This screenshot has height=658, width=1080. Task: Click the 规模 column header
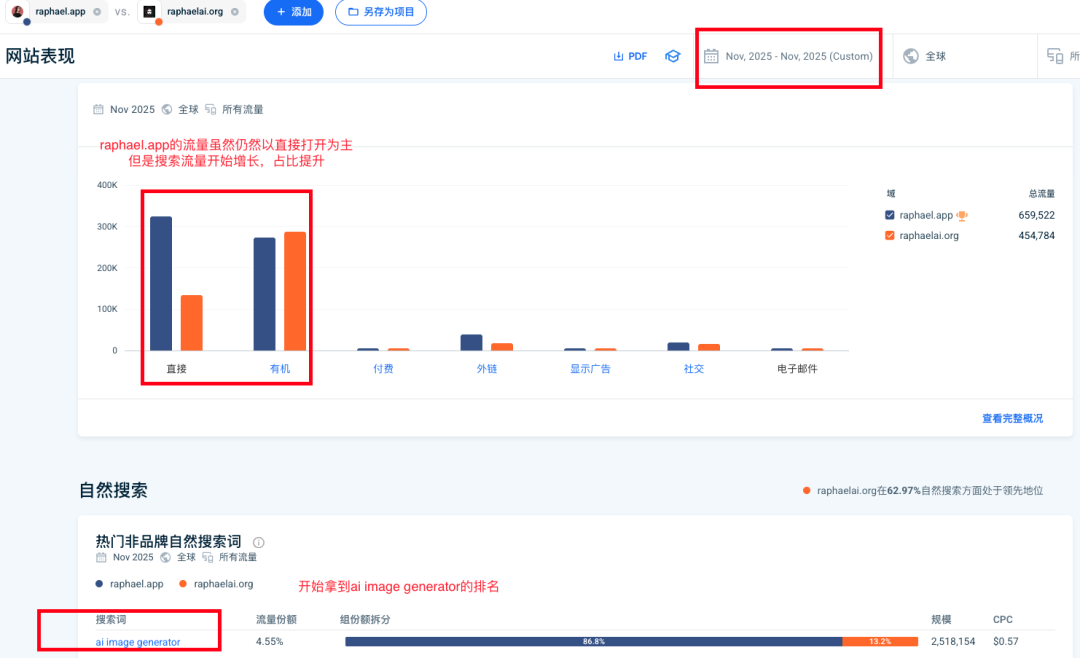941,619
